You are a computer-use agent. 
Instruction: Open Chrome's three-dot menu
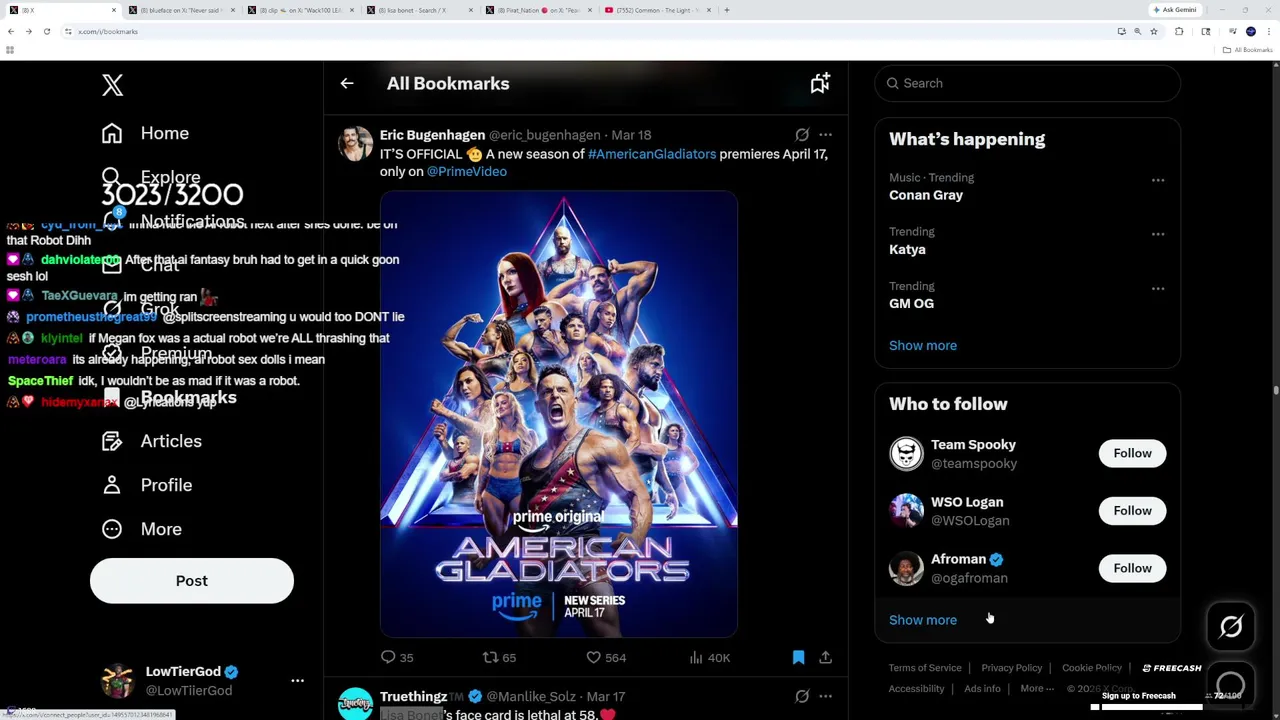click(1268, 31)
